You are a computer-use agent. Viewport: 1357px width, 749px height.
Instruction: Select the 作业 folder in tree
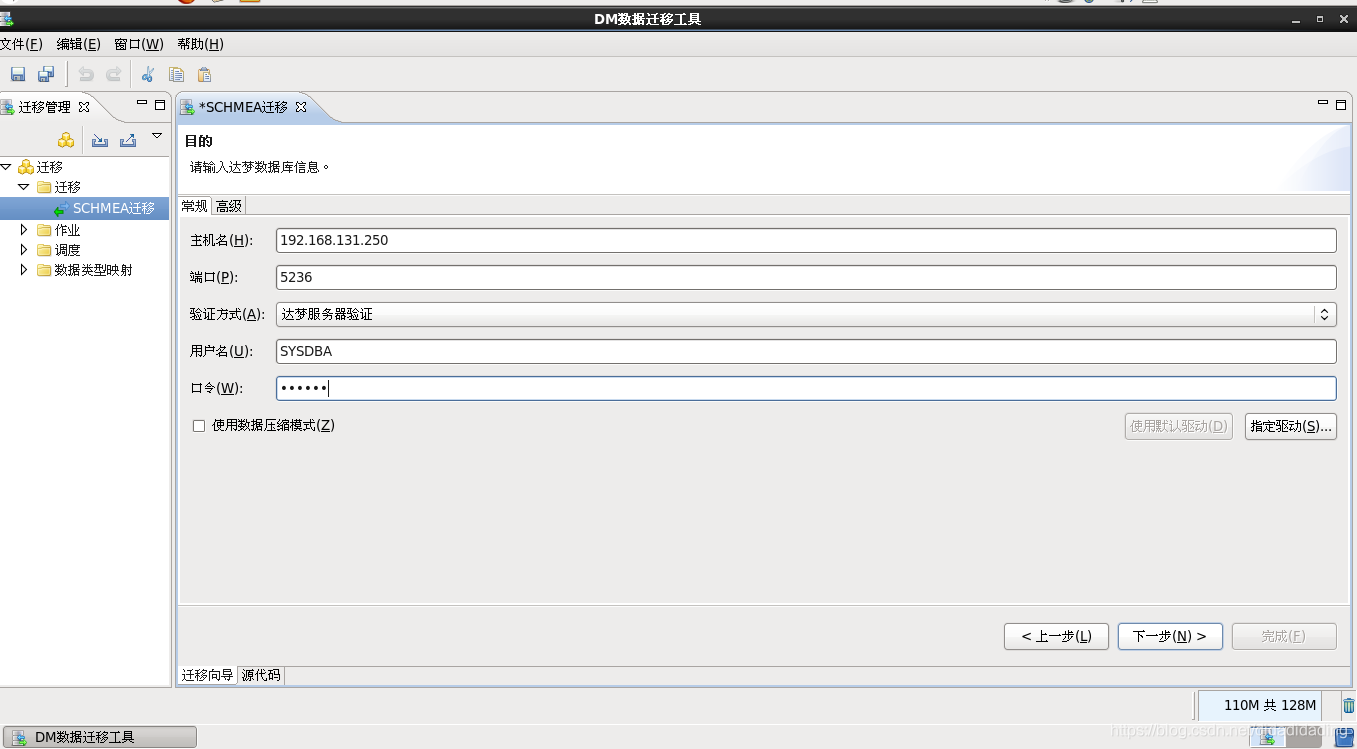tap(67, 230)
